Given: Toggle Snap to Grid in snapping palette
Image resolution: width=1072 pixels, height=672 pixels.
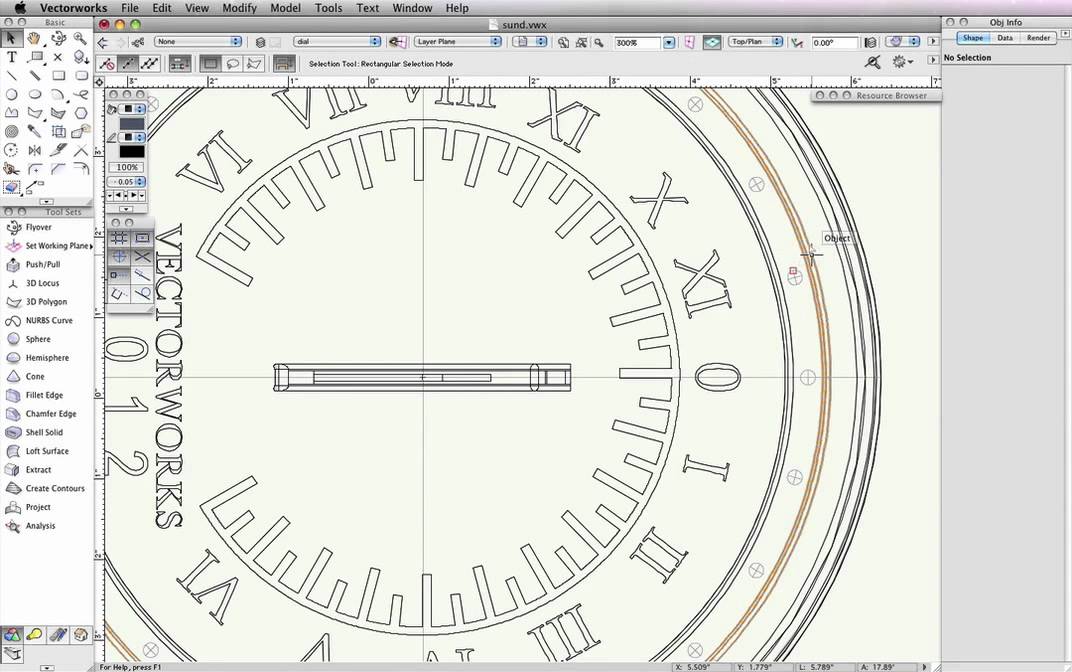Looking at the screenshot, I should (120, 238).
